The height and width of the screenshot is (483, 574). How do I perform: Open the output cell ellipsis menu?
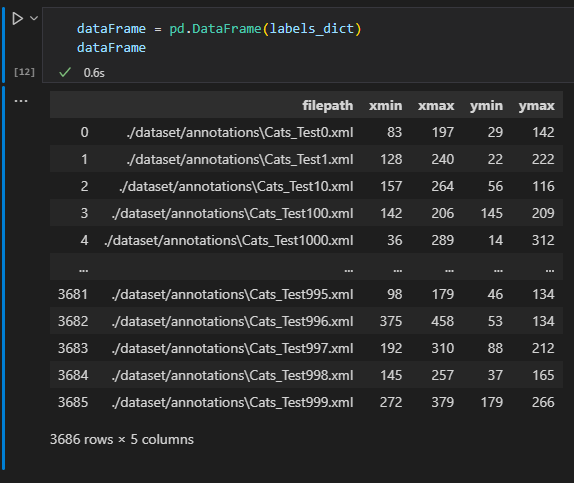21,101
